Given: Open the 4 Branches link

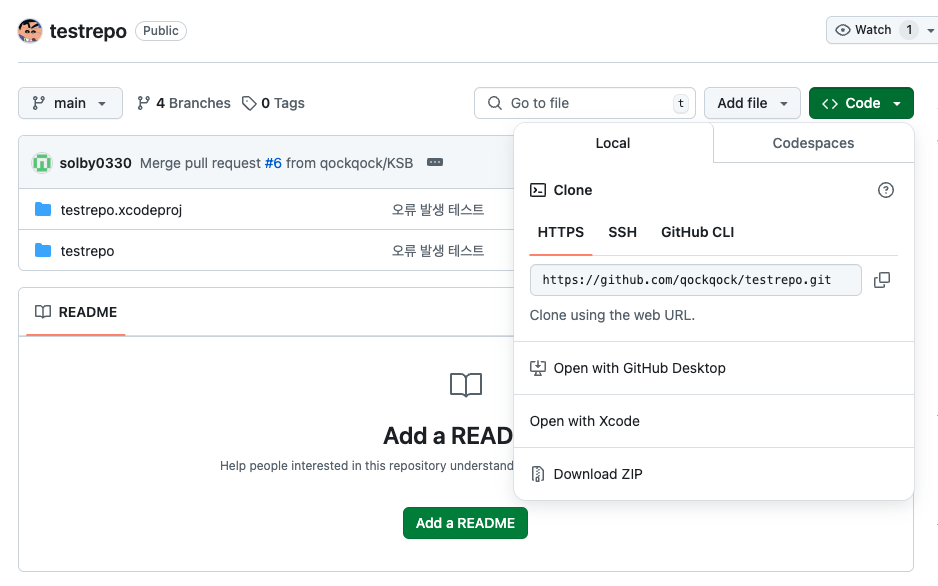Looking at the screenshot, I should (x=184, y=103).
